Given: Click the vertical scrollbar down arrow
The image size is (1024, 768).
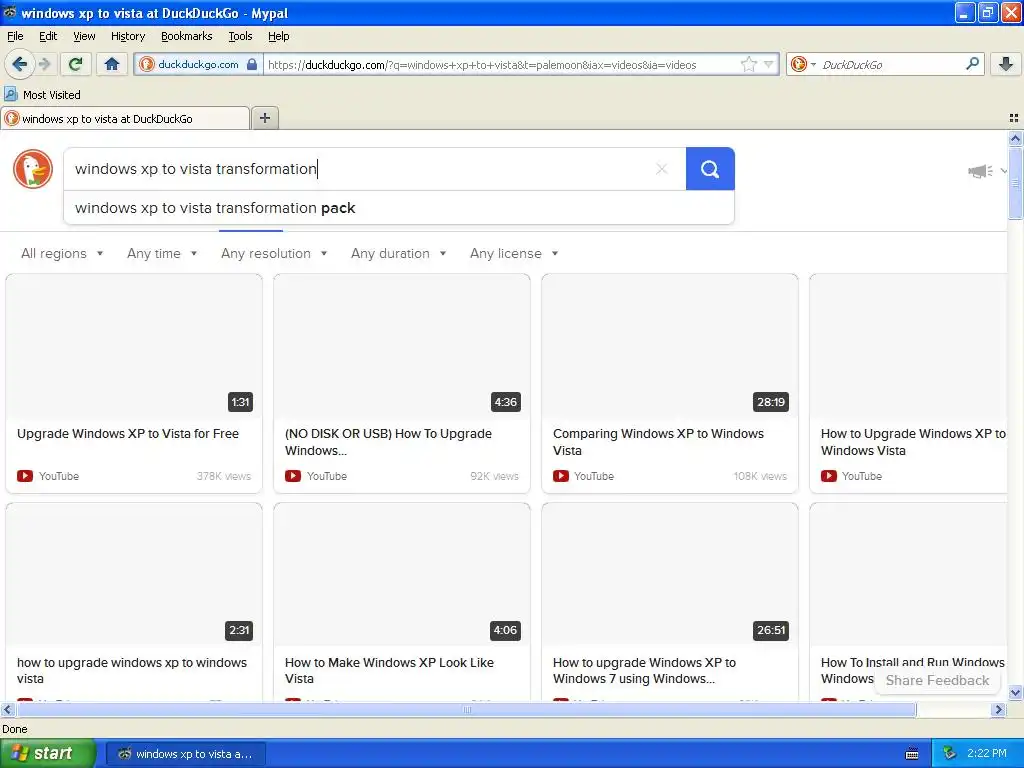Looking at the screenshot, I should (x=1015, y=693).
